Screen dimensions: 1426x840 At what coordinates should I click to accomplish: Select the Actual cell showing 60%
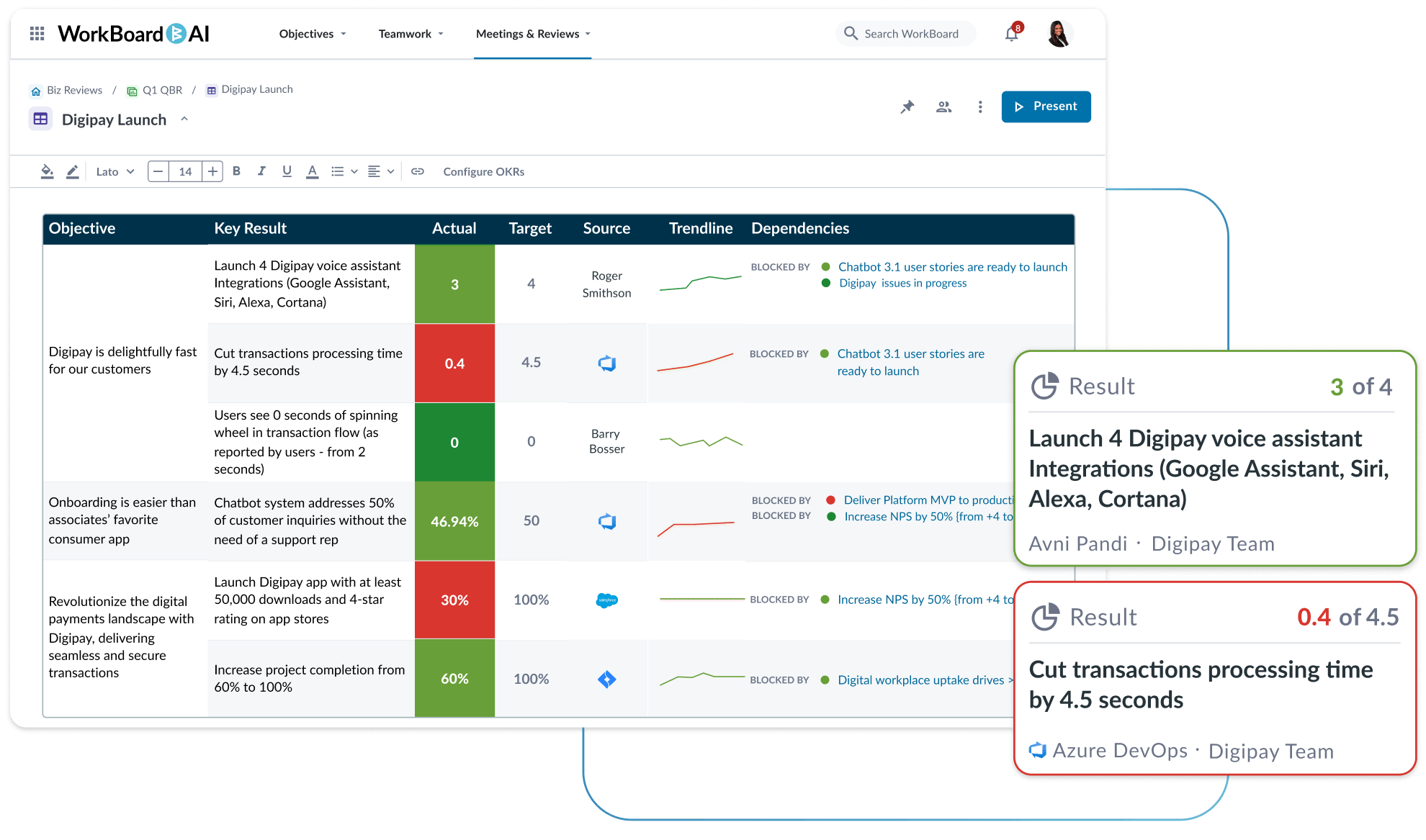pyautogui.click(x=454, y=679)
